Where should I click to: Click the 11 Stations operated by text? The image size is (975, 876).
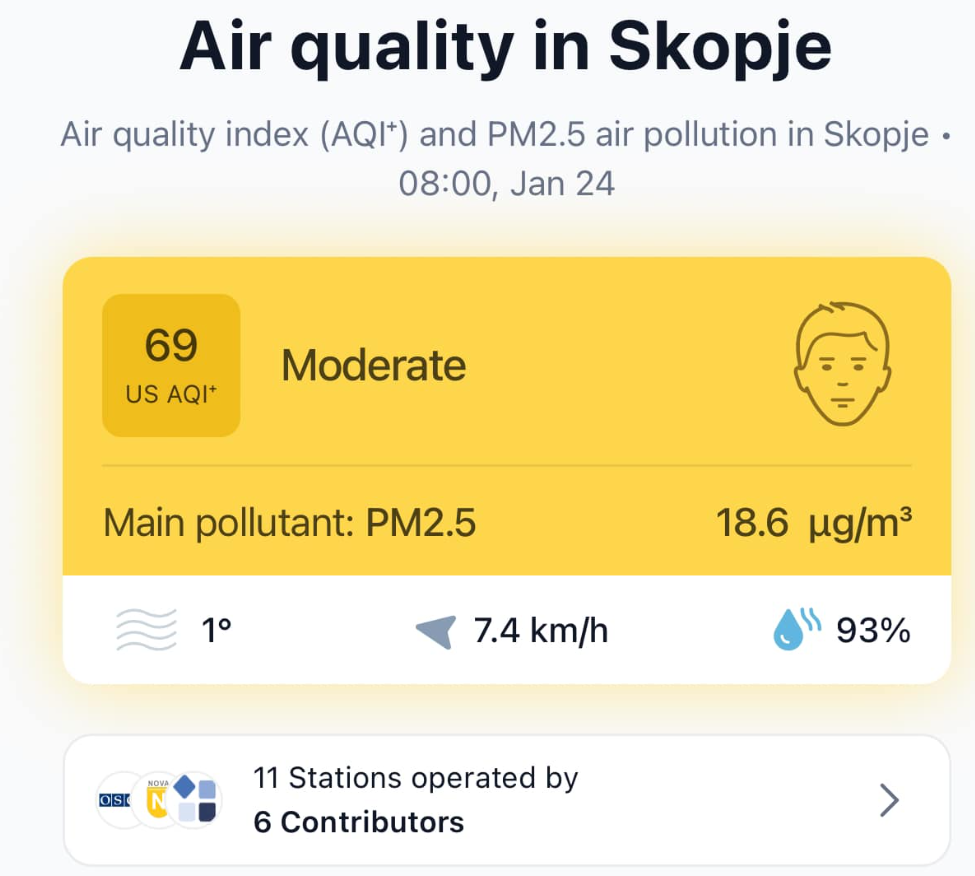(415, 778)
